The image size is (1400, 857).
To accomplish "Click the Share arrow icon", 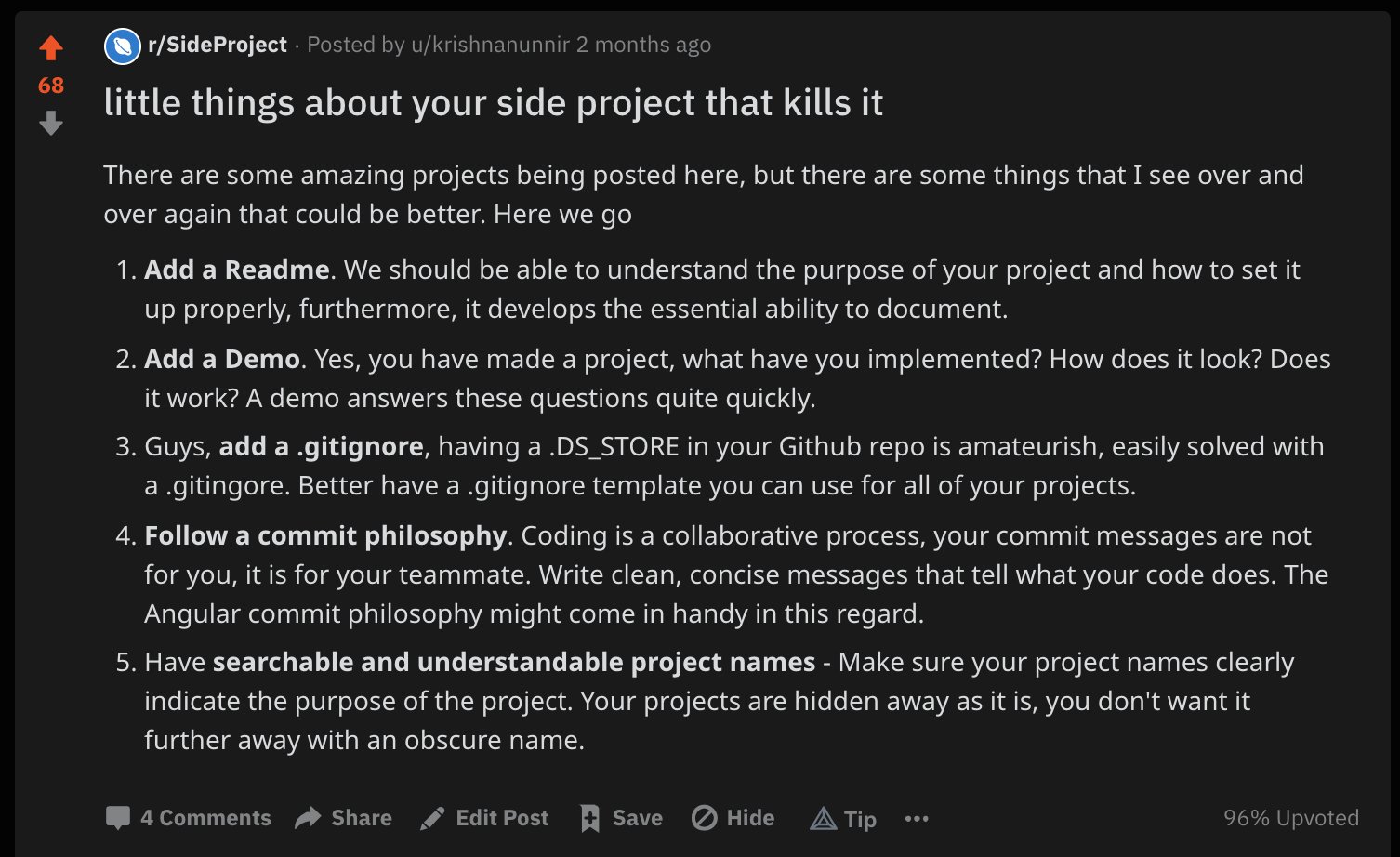I will tap(308, 818).
